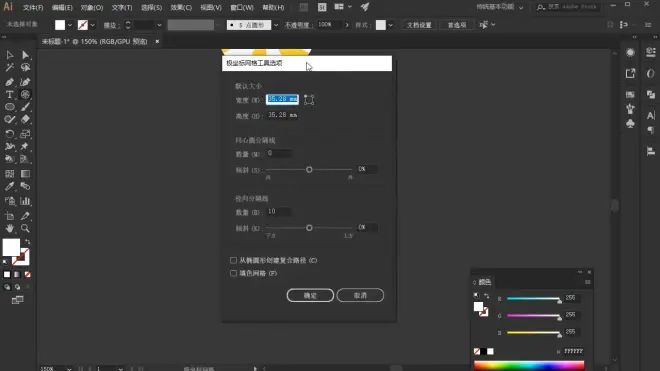
Task: Open brush definition dropdown
Action: [276, 25]
